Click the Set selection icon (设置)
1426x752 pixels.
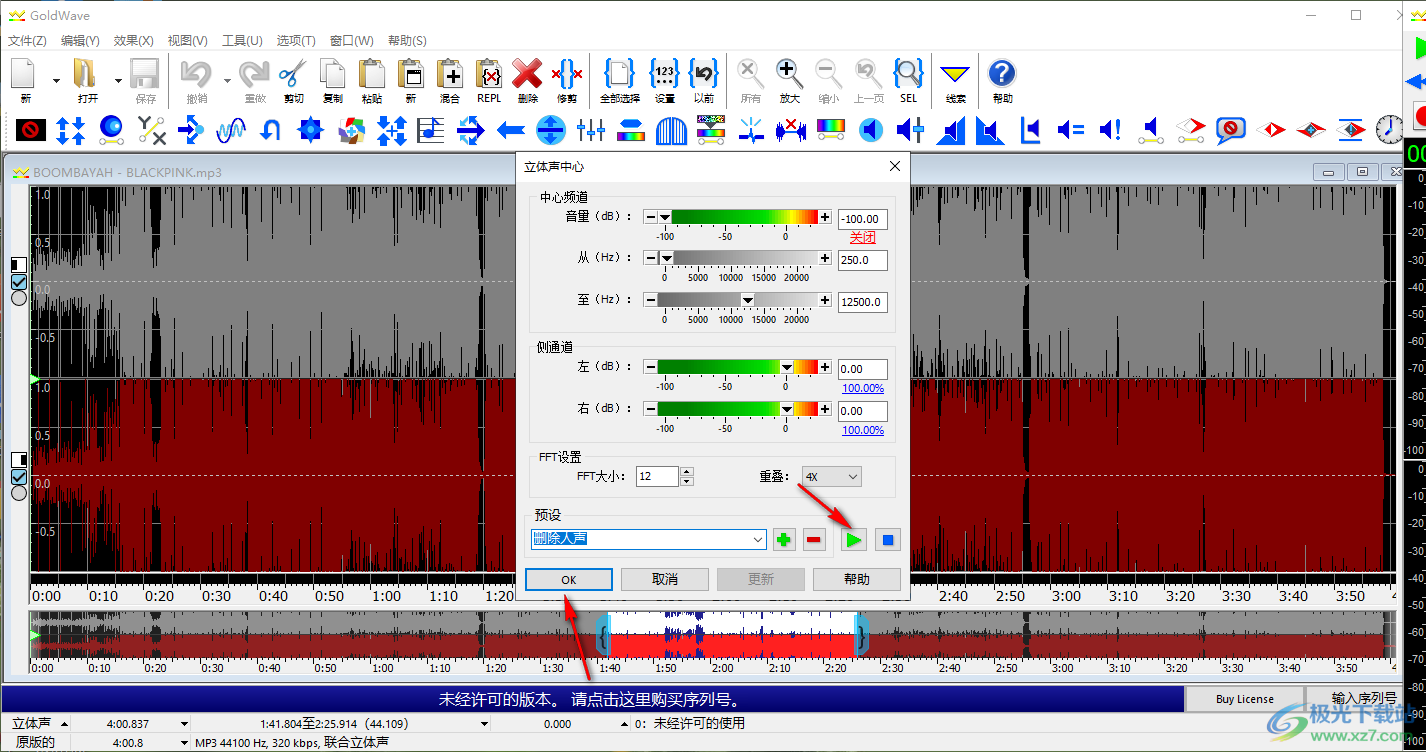pyautogui.click(x=664, y=73)
